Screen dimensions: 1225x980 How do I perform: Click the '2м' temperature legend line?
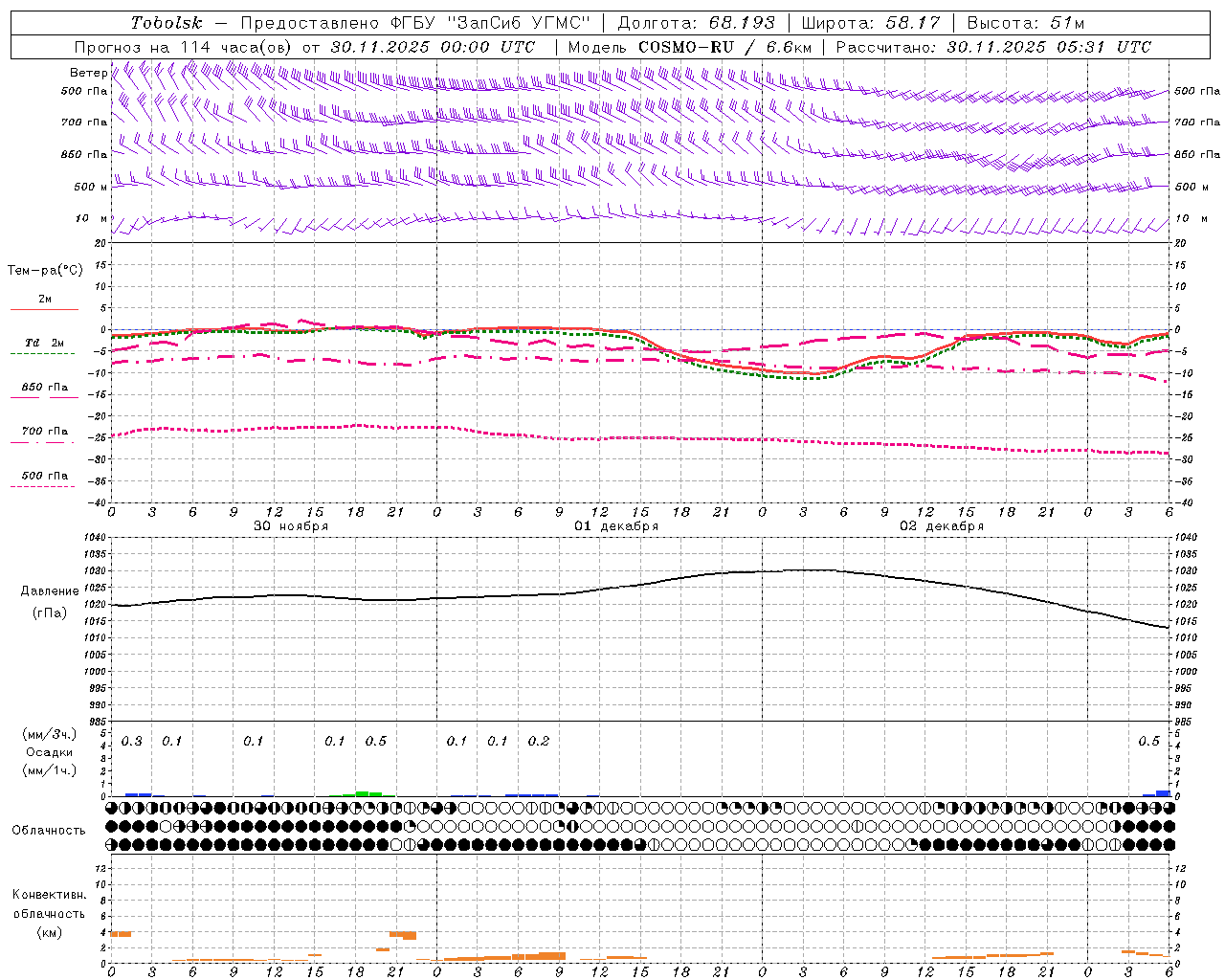click(x=44, y=309)
